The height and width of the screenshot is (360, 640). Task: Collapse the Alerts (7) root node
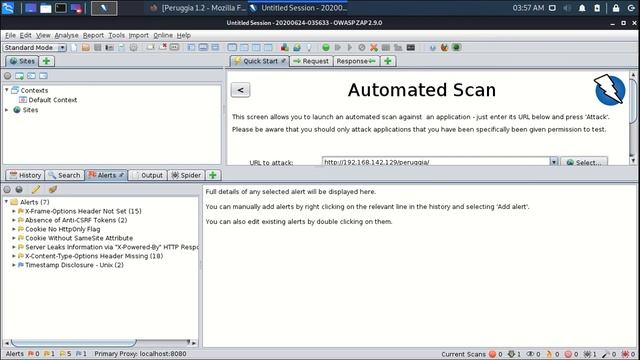point(7,202)
